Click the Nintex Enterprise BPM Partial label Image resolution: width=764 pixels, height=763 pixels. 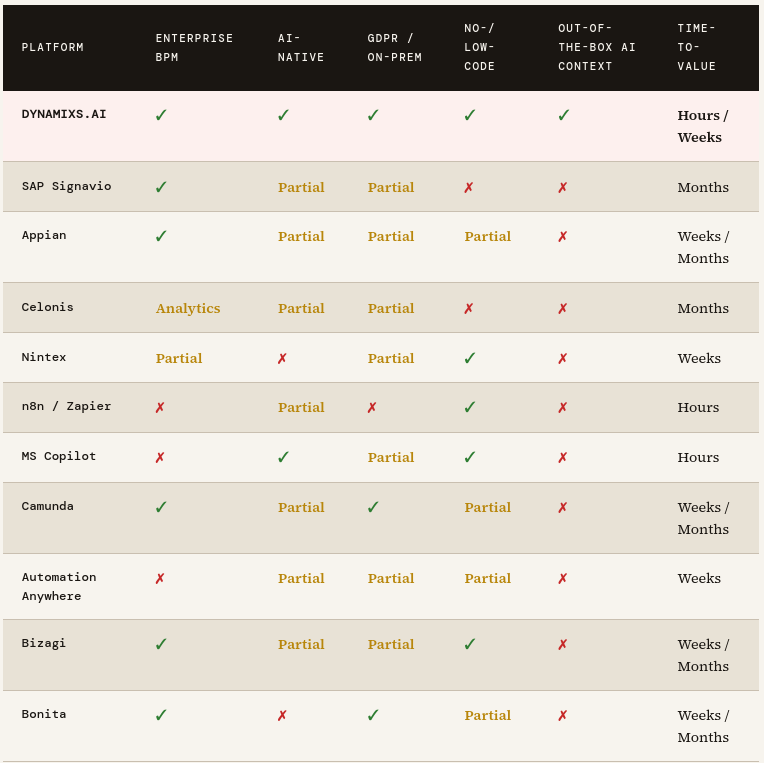click(x=179, y=358)
